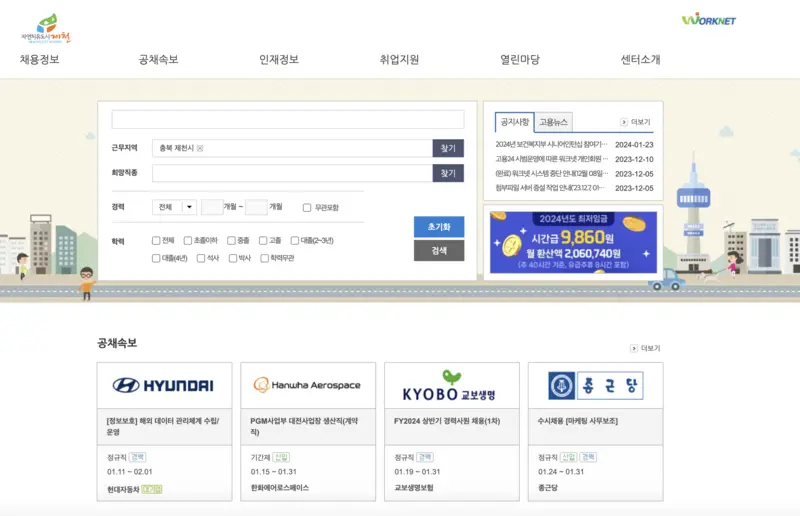The image size is (800, 516).
Task: Open the PGM사업부 대전사업장 생산직 posting
Action: click(304, 426)
